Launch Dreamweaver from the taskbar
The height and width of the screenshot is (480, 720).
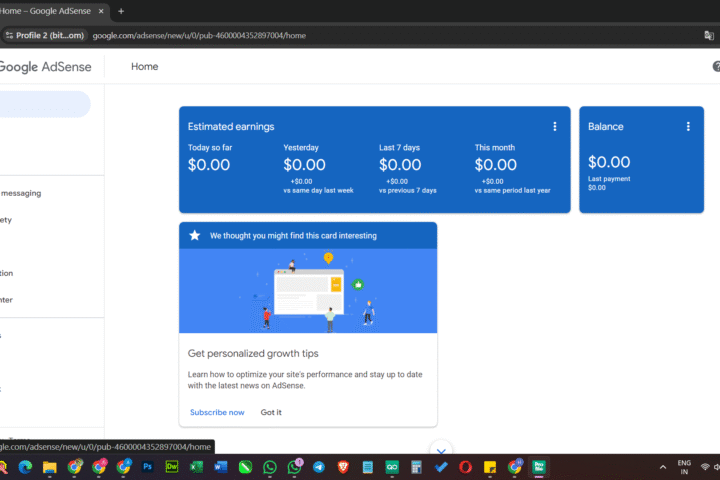coord(172,467)
